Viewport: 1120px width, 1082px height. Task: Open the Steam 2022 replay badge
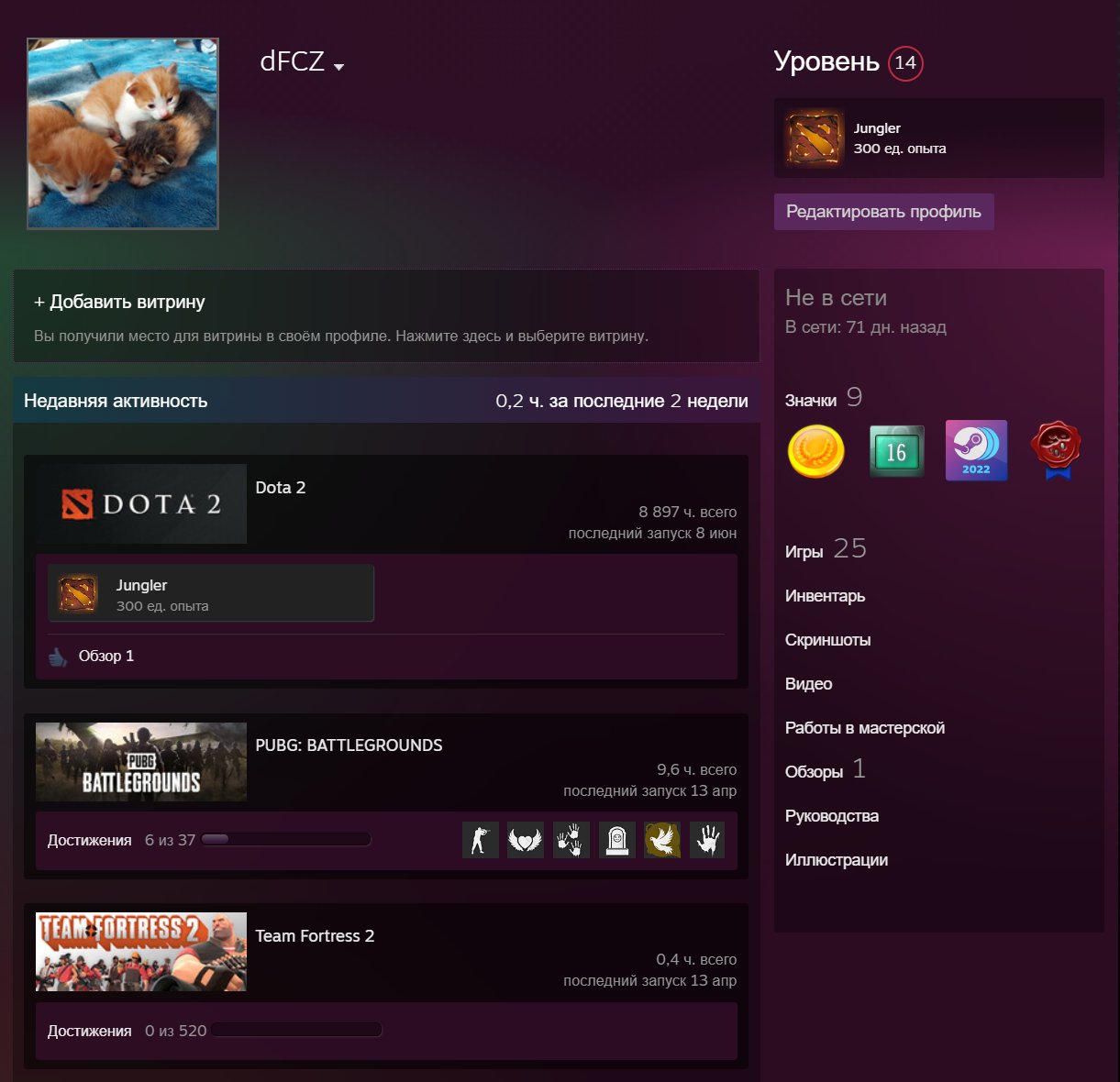pyautogui.click(x=976, y=450)
